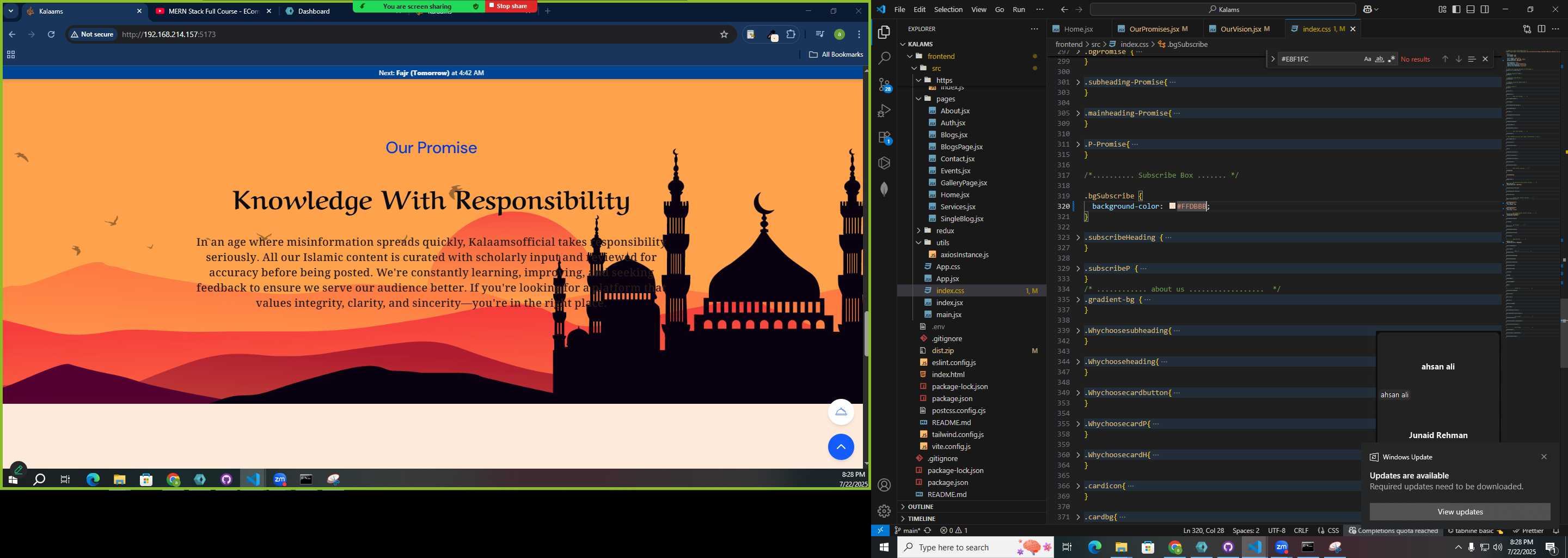
Task: Open Source Control view with 28 badge
Action: click(884, 84)
